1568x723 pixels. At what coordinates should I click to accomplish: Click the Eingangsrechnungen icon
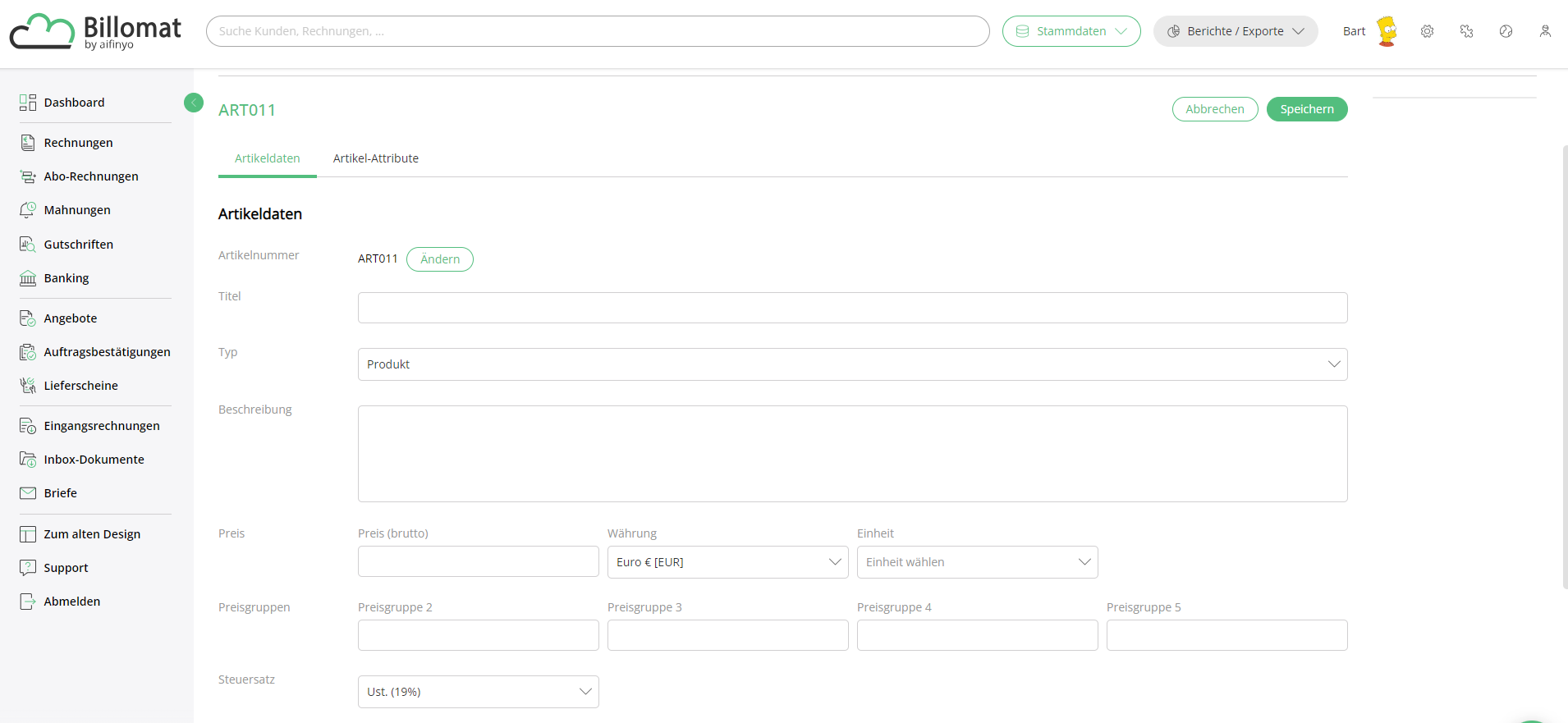[x=28, y=426]
